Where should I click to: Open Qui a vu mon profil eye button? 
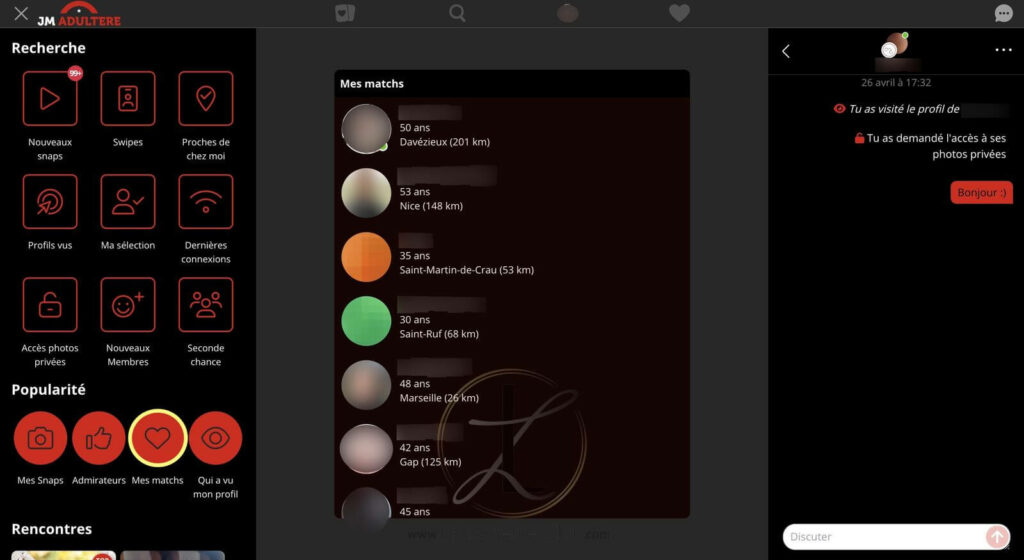[216, 438]
